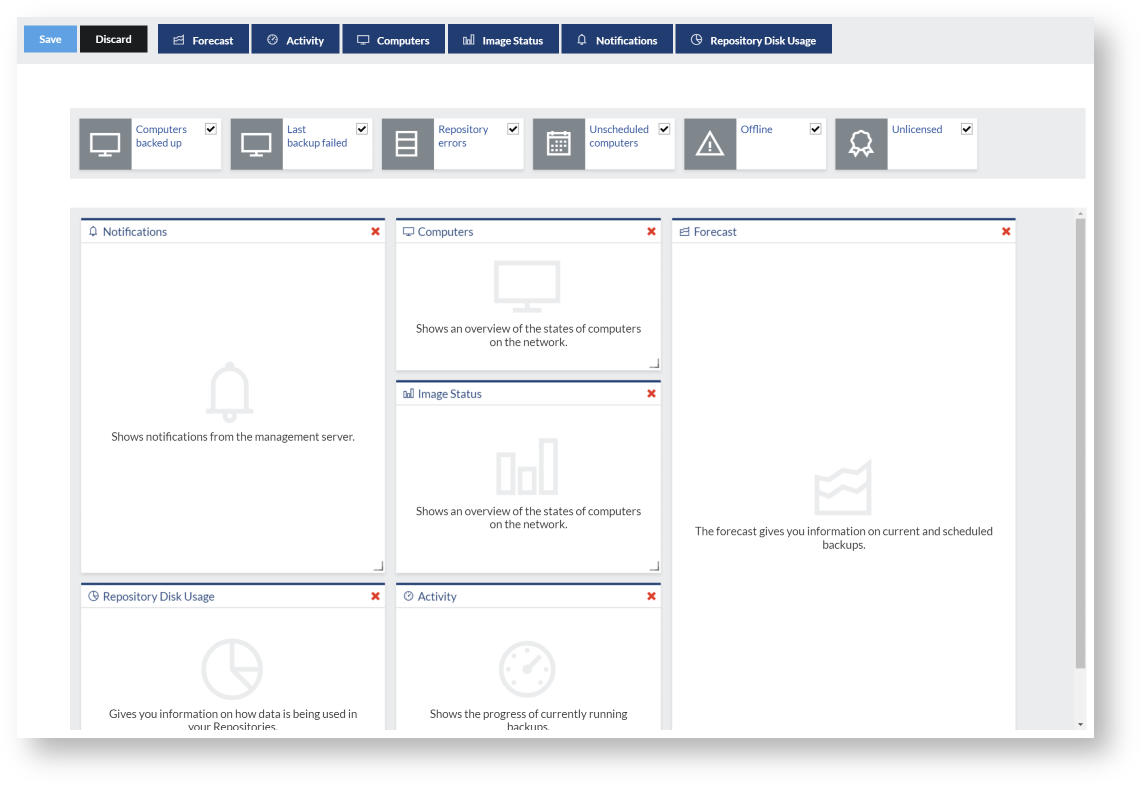Image resolution: width=1142 pixels, height=786 pixels.
Task: Uncheck the Last backup failed checkbox
Action: point(362,129)
